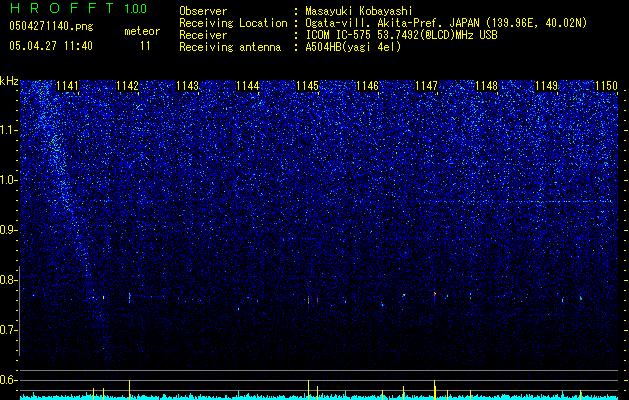Click the 1149 time marker

tap(546, 86)
